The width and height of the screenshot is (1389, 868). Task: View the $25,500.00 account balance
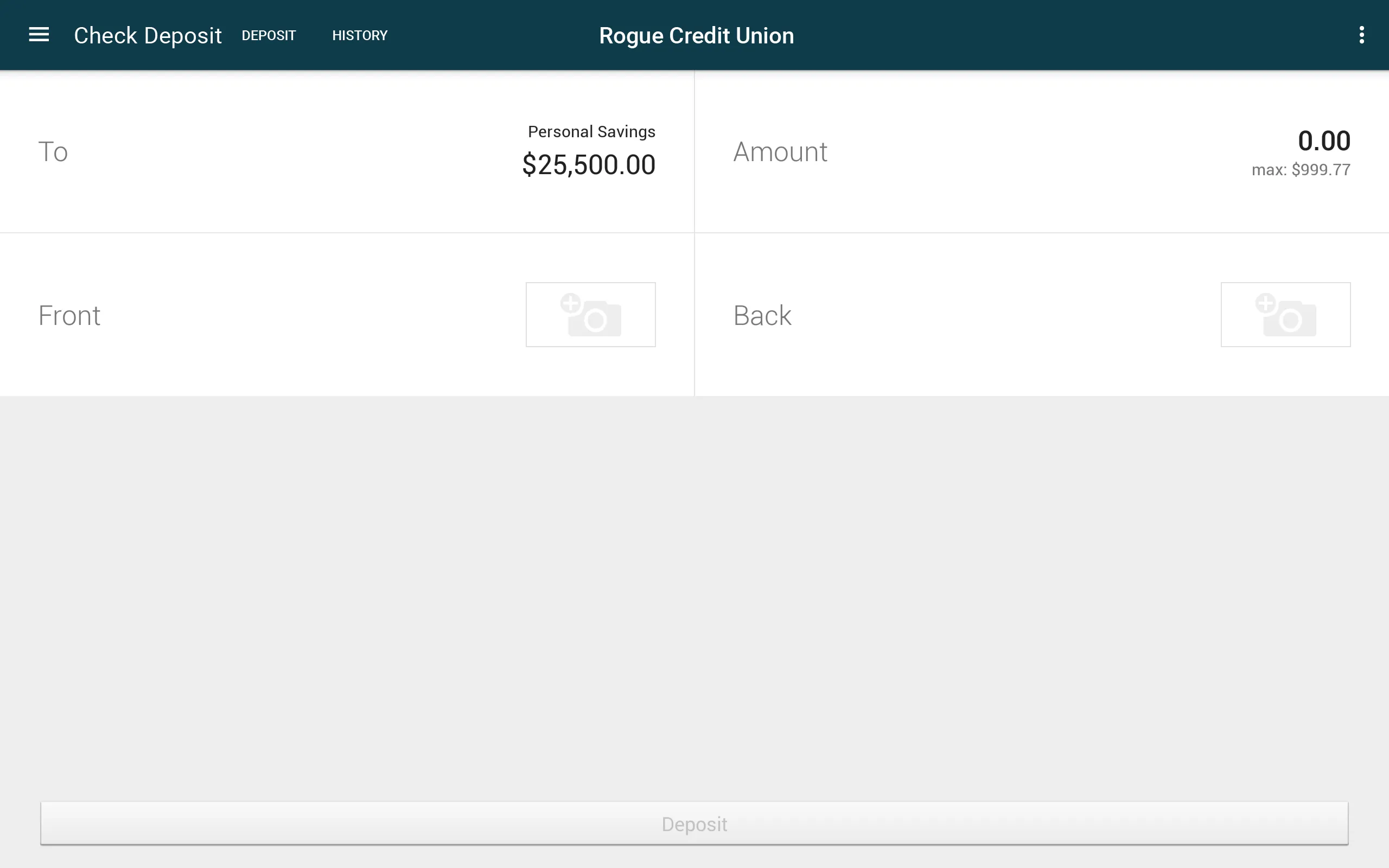[x=590, y=164]
